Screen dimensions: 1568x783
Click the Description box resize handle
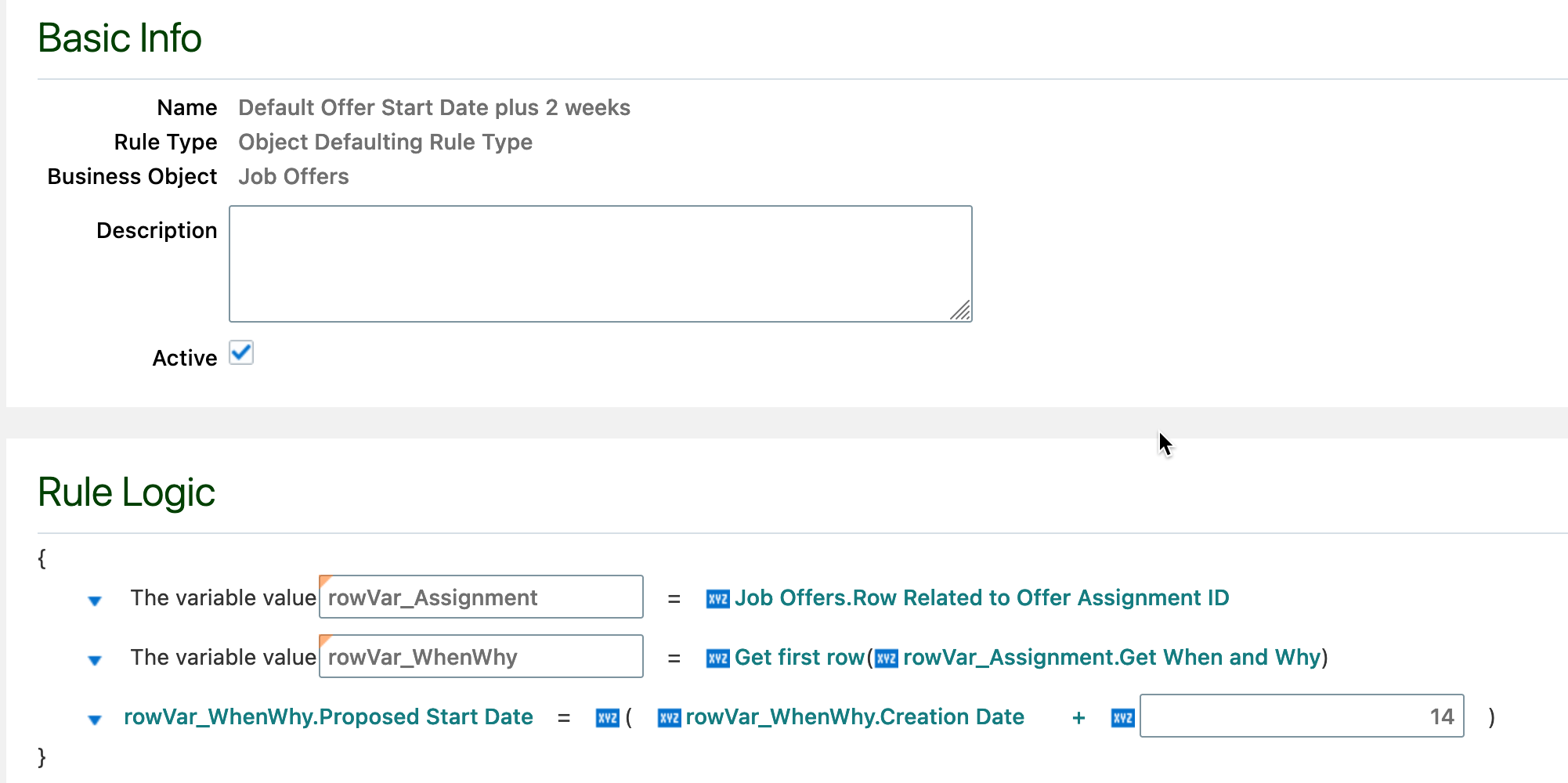point(962,312)
